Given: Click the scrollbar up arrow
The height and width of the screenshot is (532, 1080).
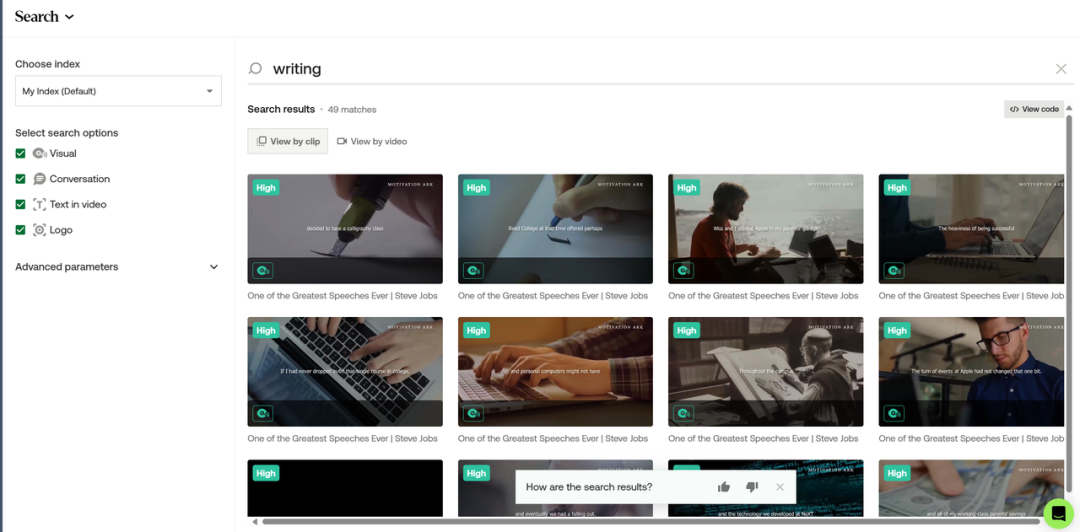Looking at the screenshot, I should tap(1069, 108).
